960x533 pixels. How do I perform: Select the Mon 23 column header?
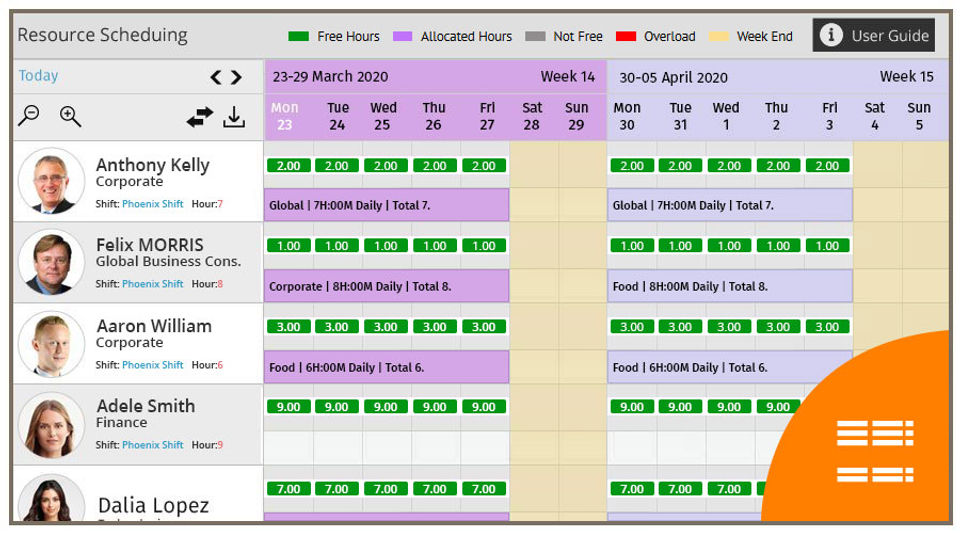click(285, 116)
